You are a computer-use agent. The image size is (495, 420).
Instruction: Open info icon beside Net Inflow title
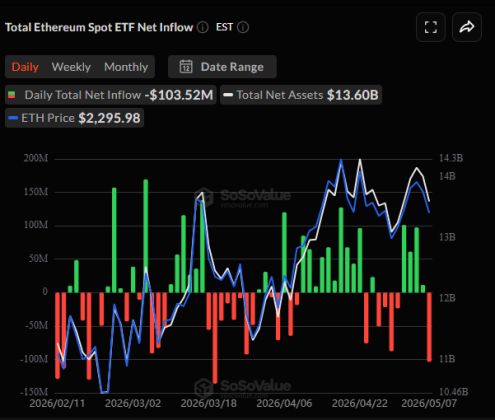[202, 27]
